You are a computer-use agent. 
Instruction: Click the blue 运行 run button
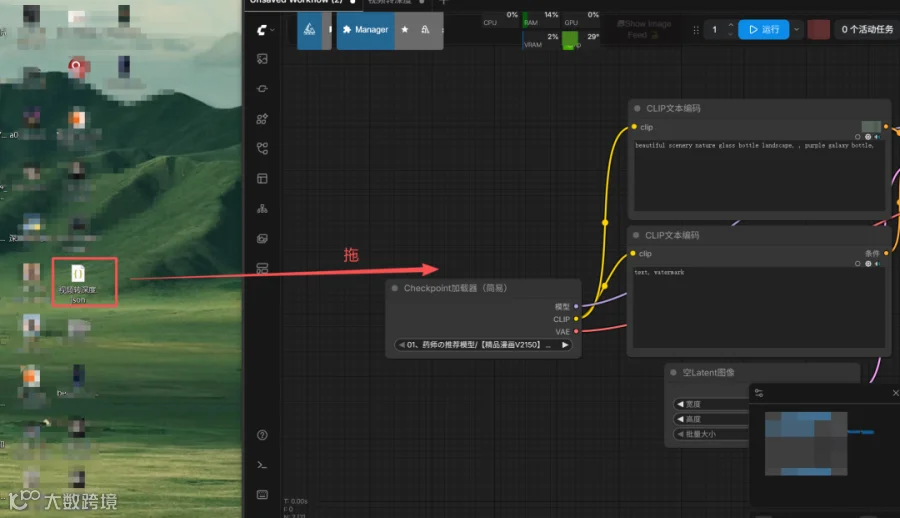(763, 29)
